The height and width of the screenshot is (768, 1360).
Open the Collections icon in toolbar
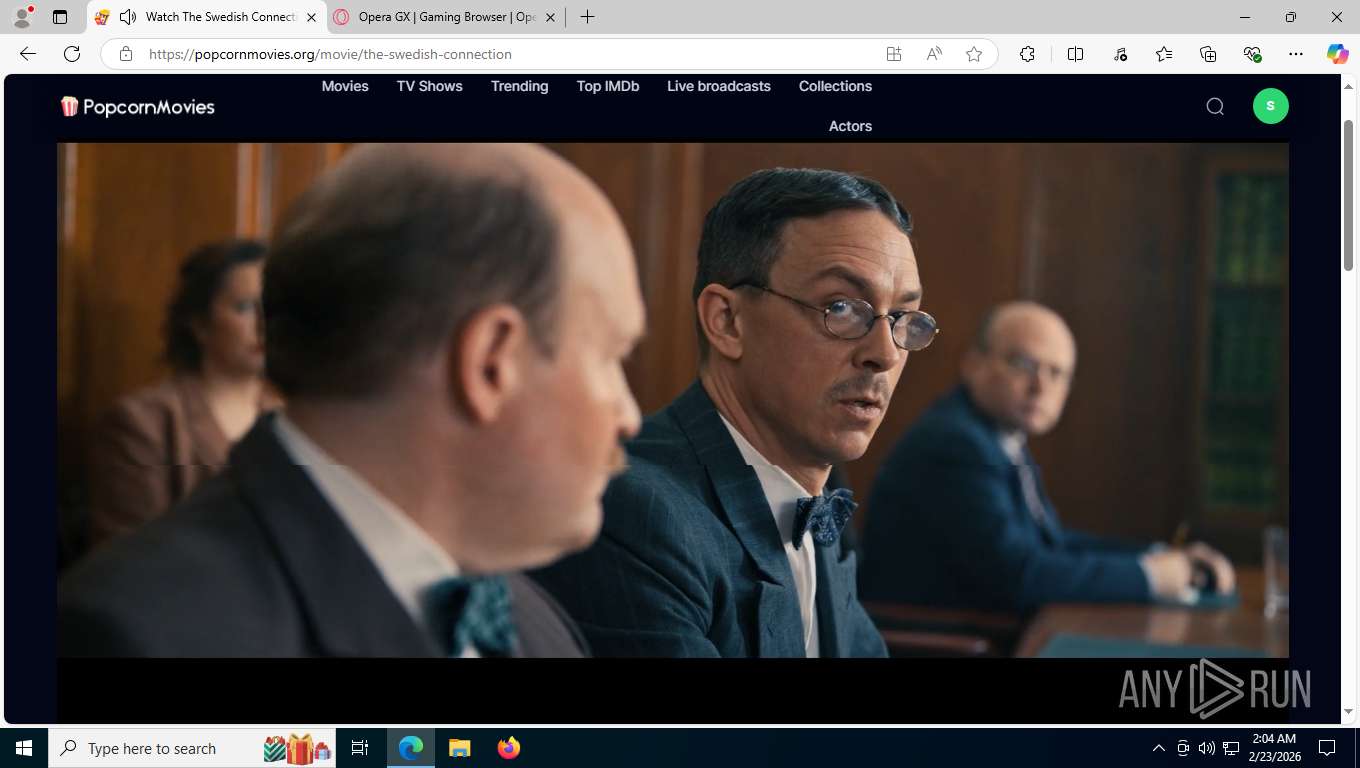pos(1208,54)
